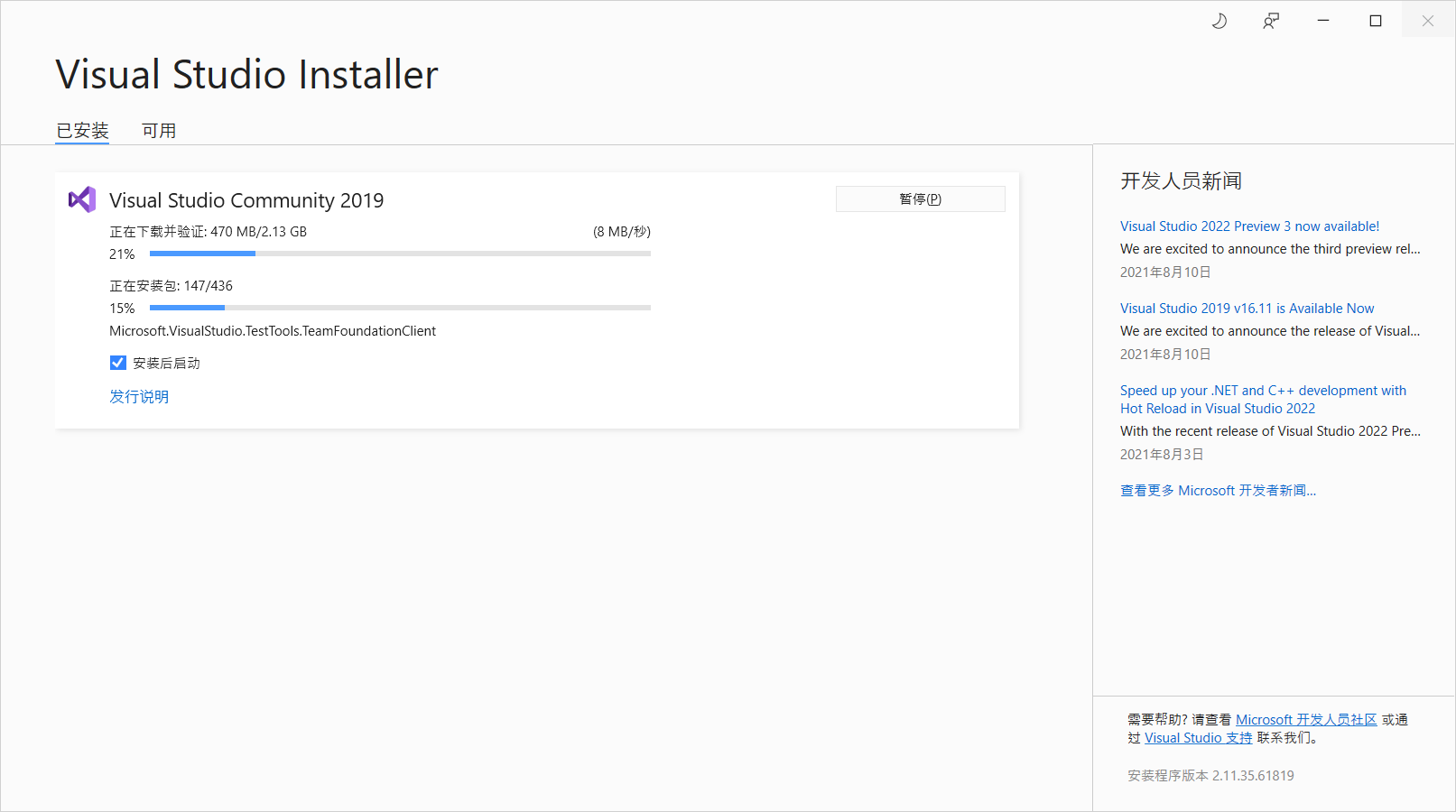Click the 开发人员新闻 heading

click(x=1181, y=181)
